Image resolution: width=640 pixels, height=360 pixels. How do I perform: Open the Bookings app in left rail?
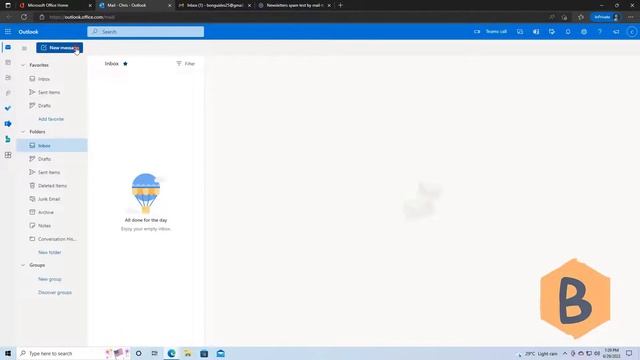click(x=8, y=139)
